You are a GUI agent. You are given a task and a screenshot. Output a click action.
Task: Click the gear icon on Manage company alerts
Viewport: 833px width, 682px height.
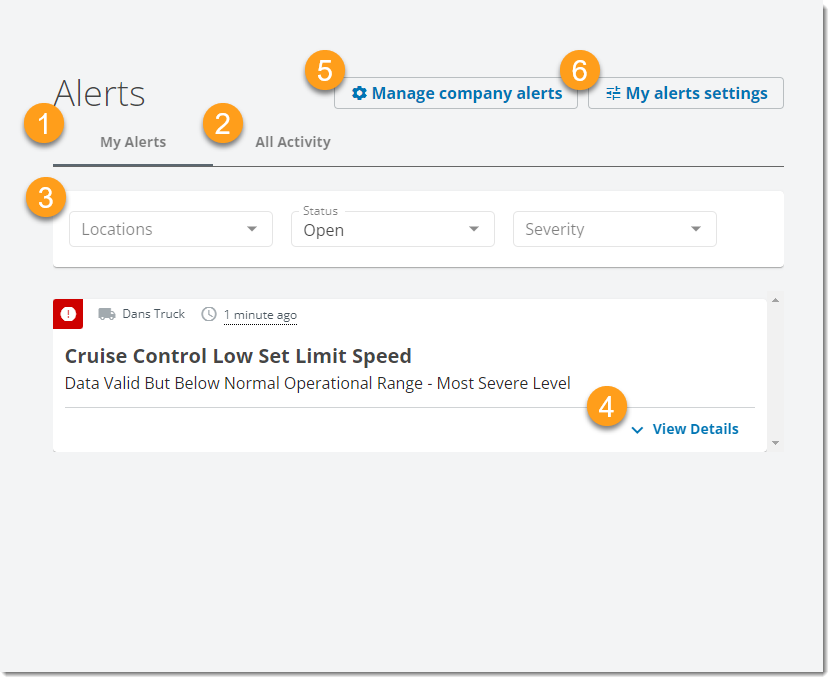360,93
